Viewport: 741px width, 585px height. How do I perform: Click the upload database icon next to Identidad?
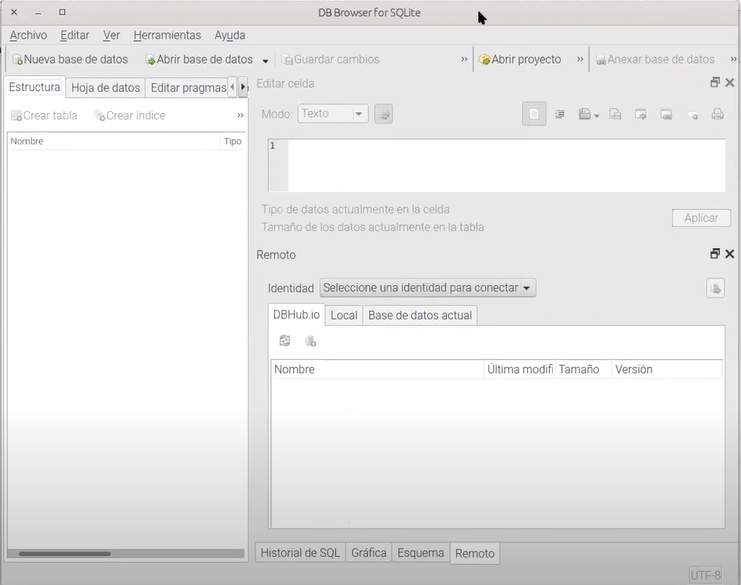(x=715, y=288)
